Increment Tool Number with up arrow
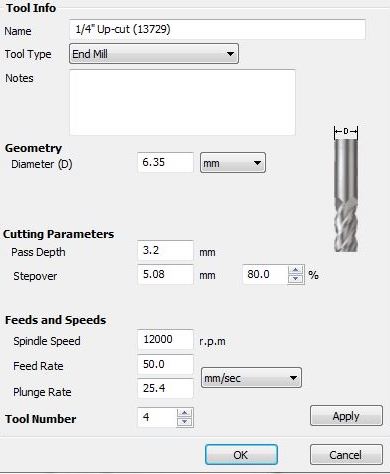The height and width of the screenshot is (474, 390). click(184, 413)
